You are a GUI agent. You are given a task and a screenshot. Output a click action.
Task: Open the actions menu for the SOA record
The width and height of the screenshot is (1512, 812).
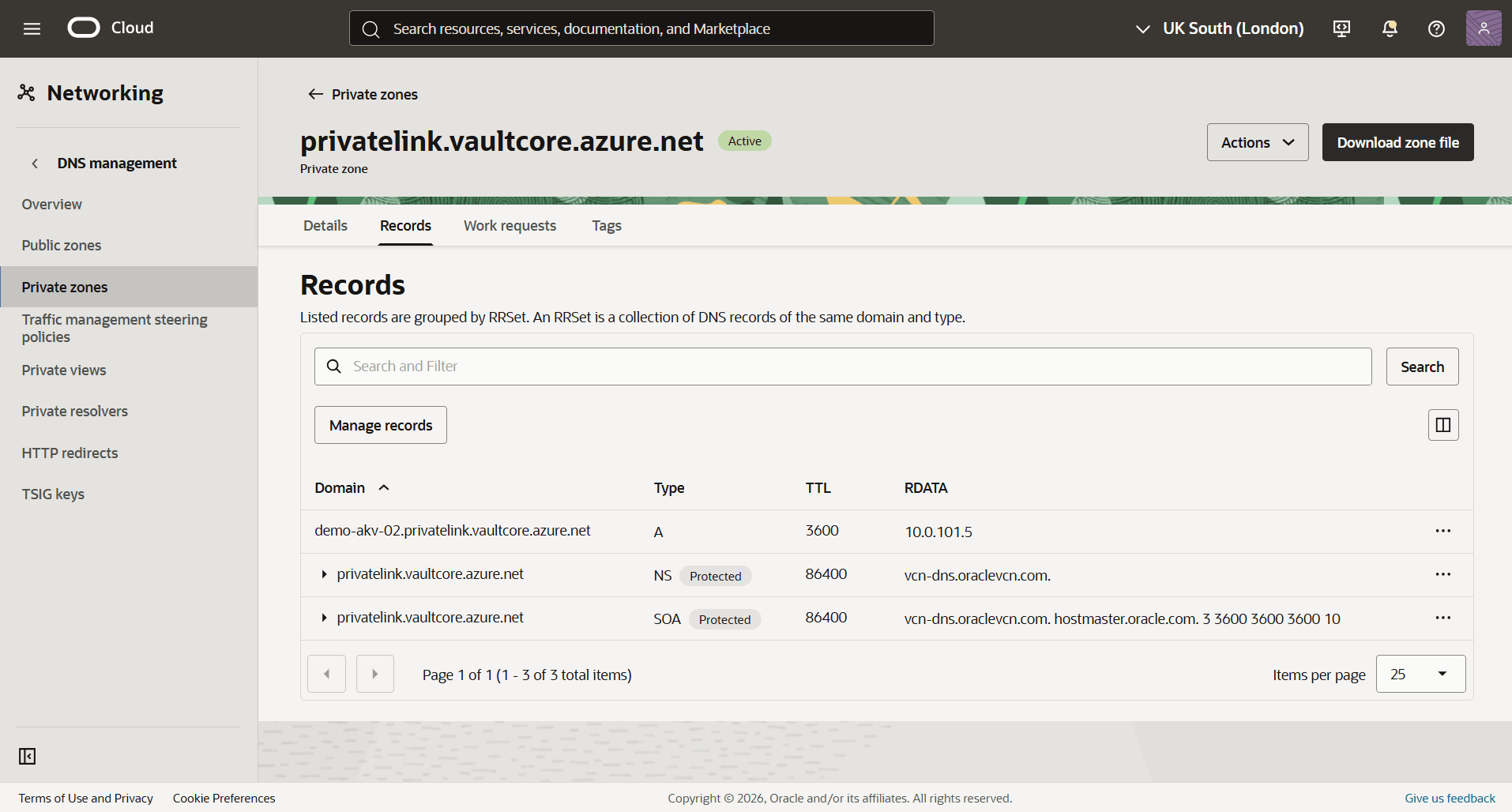tap(1442, 618)
